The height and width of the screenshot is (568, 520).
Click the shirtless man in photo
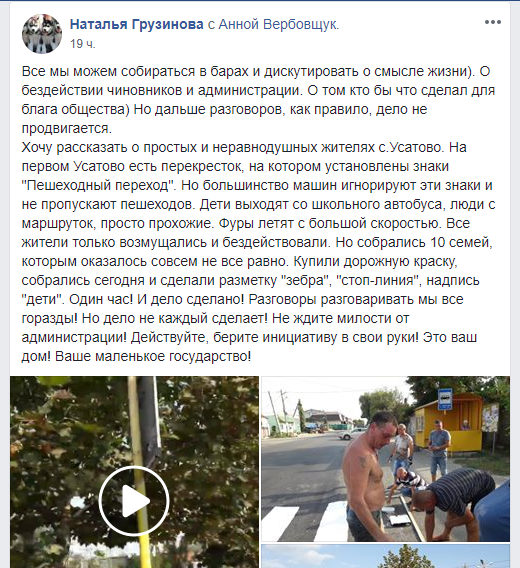(366, 476)
